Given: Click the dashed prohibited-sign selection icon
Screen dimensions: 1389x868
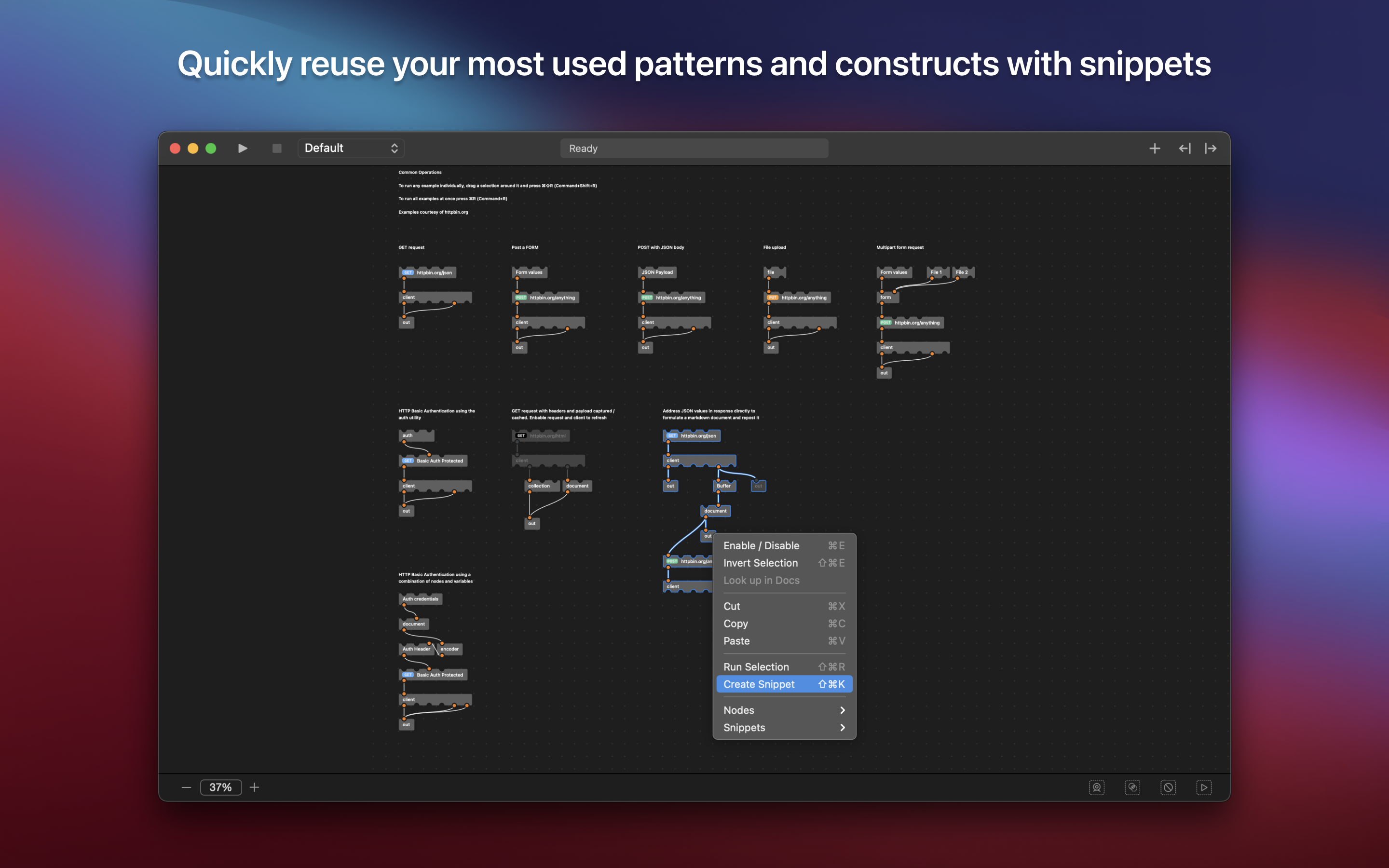Looking at the screenshot, I should coord(1168,787).
